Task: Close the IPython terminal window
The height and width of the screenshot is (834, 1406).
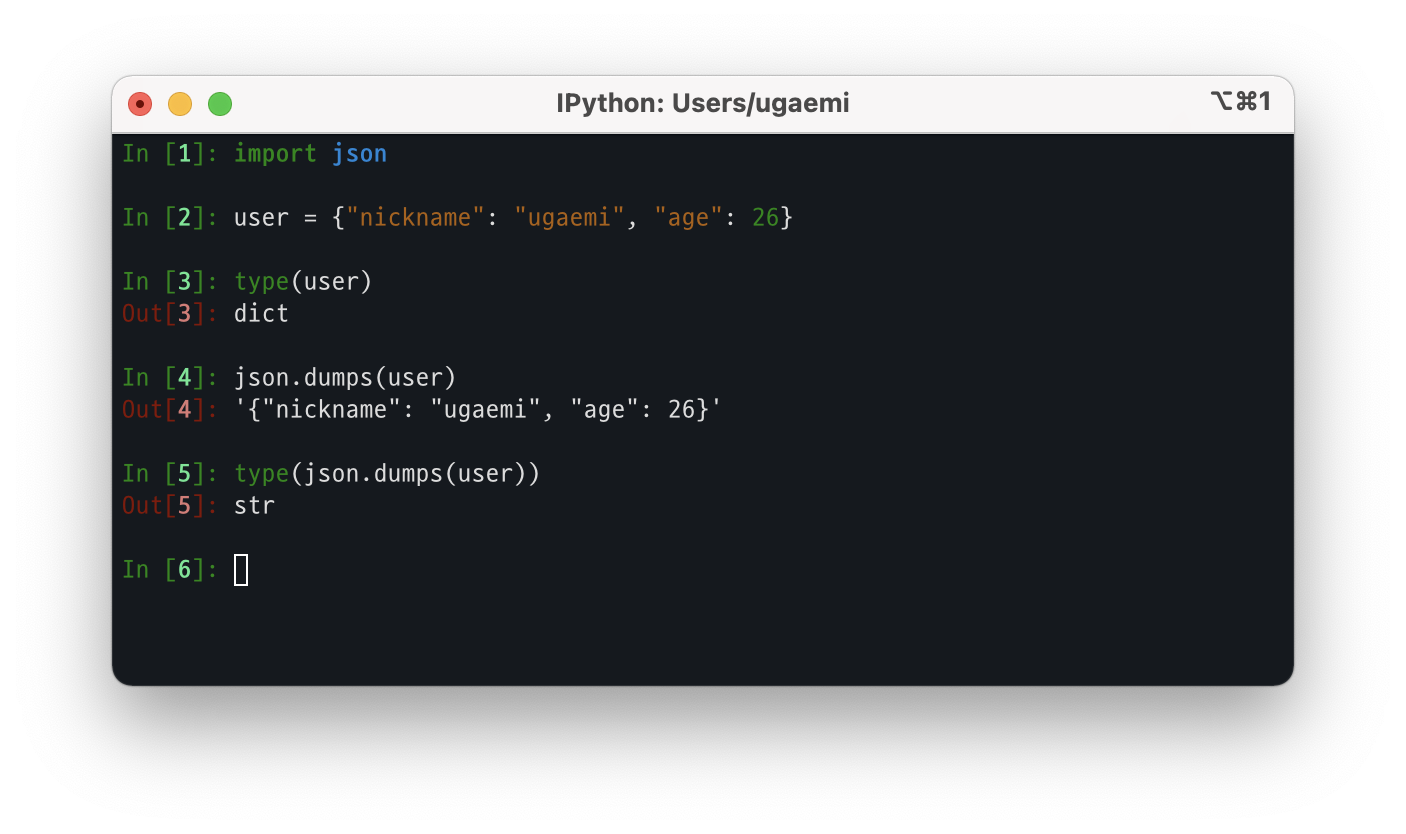Action: (140, 104)
